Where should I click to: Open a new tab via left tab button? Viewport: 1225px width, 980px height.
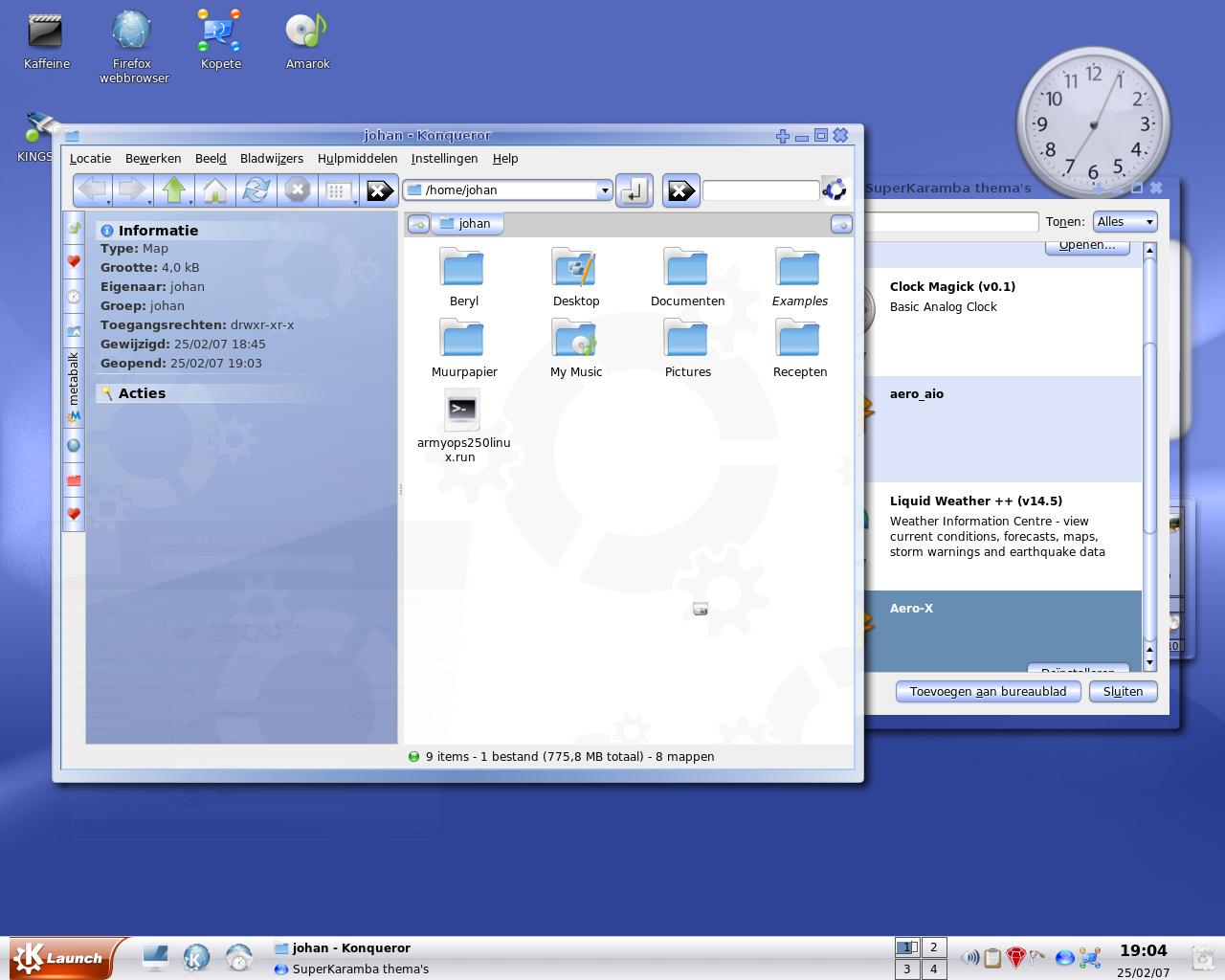[x=417, y=224]
